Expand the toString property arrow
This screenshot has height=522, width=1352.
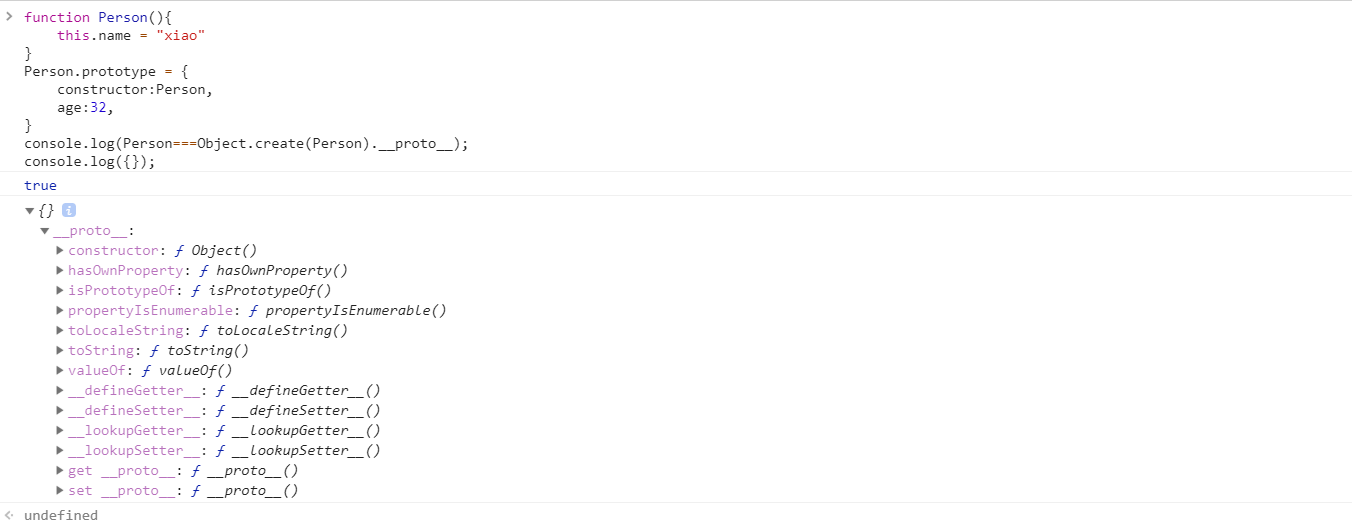(x=60, y=351)
